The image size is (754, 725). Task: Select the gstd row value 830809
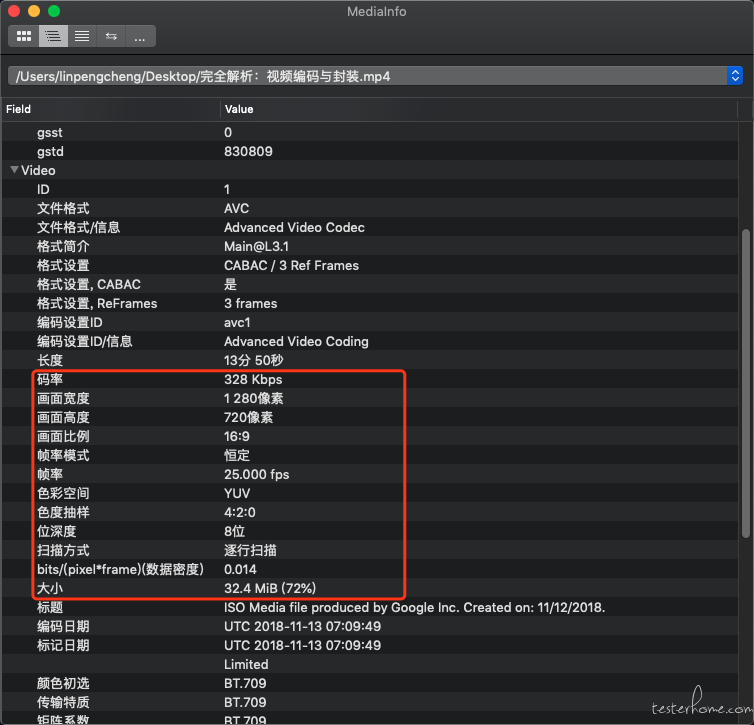click(248, 151)
